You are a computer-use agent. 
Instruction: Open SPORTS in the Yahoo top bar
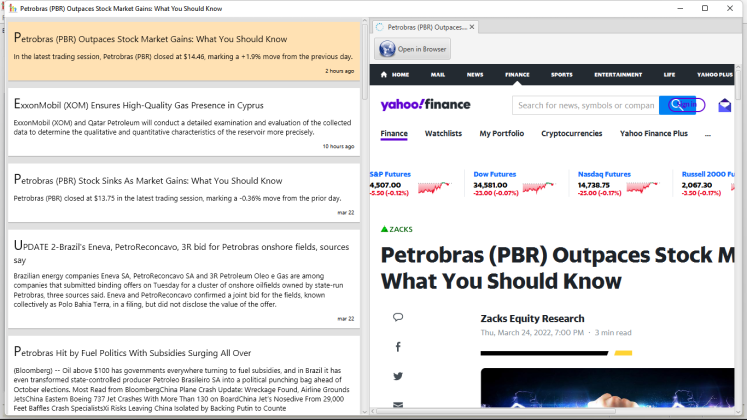click(562, 74)
